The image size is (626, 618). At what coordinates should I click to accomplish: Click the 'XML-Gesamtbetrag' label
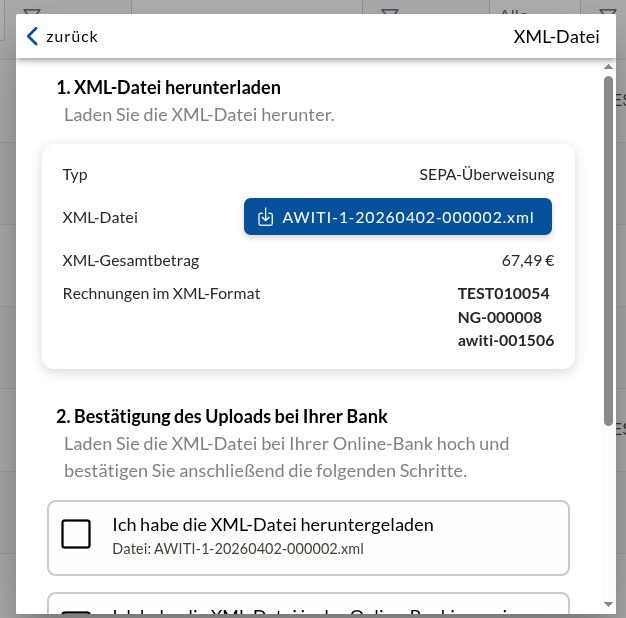coord(131,261)
